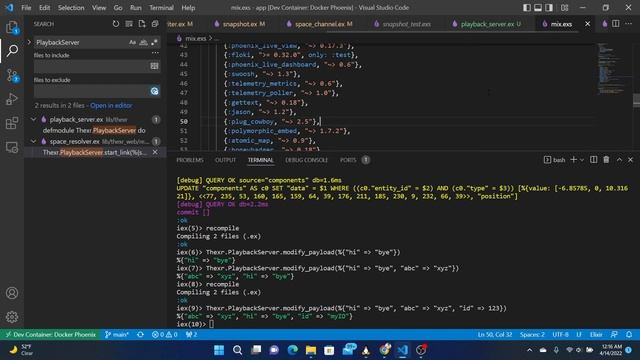This screenshot has height=360, width=640.
Task: Toggle the secondary sidebar layout button
Action: (x=549, y=8)
